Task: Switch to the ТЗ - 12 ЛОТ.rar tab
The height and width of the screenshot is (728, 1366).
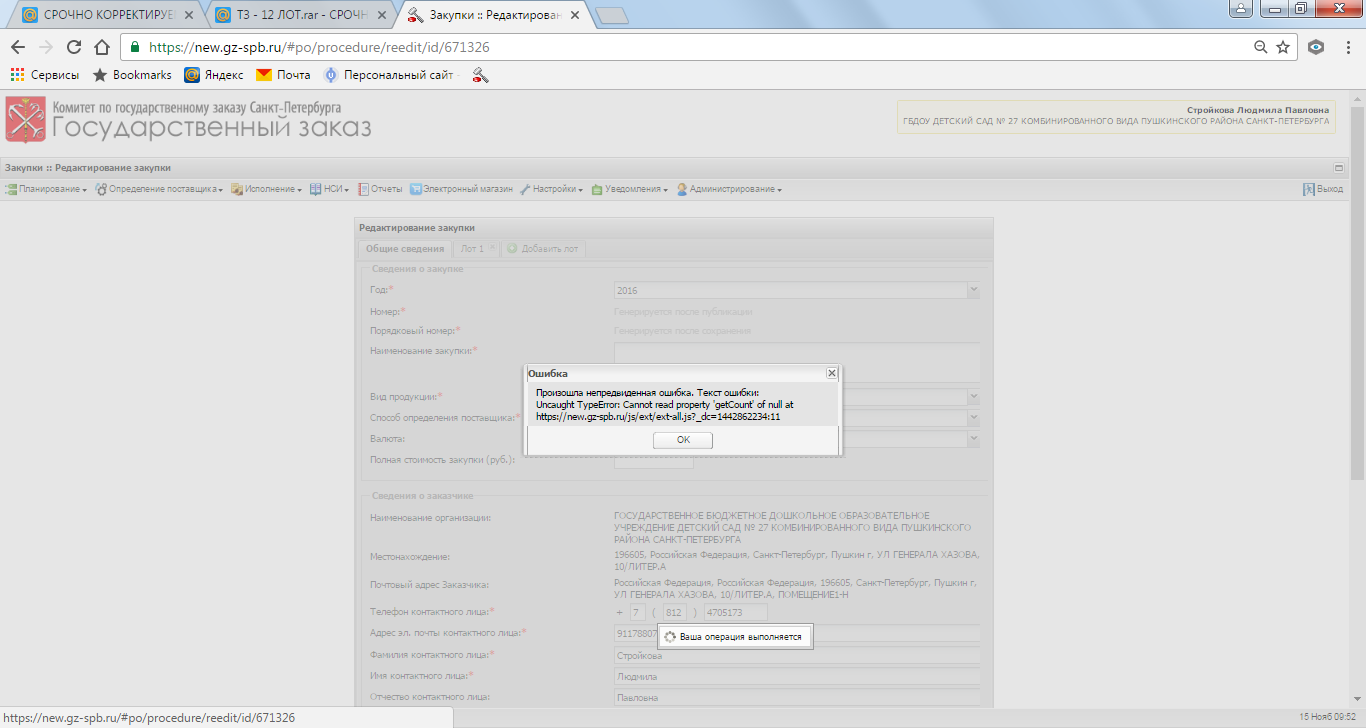Action: tap(298, 15)
